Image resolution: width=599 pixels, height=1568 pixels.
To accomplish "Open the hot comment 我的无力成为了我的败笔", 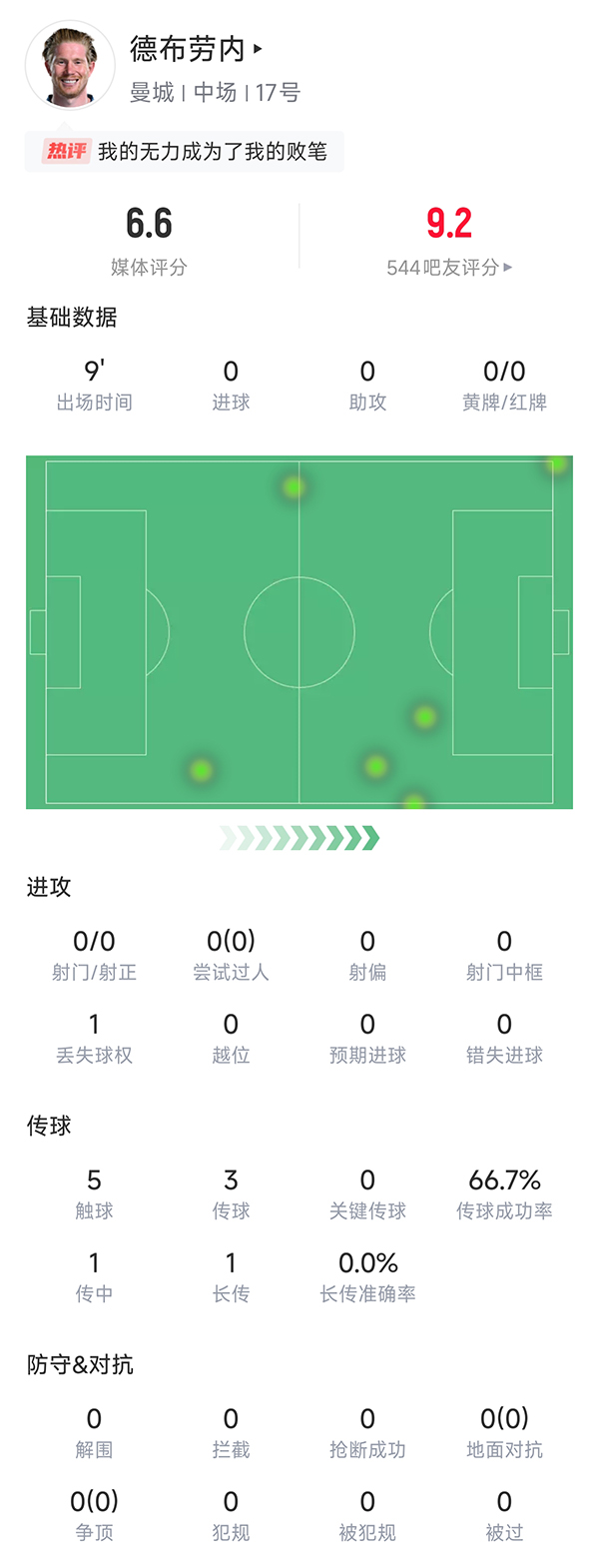I will coord(213,151).
